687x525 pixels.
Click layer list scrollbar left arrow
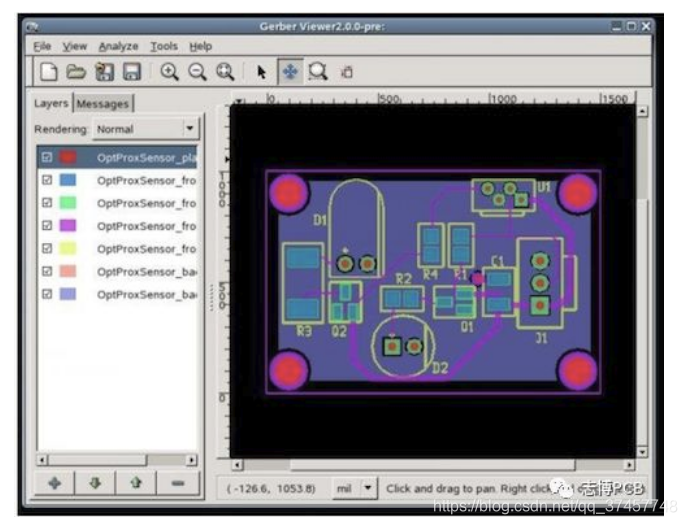[x=42, y=460]
